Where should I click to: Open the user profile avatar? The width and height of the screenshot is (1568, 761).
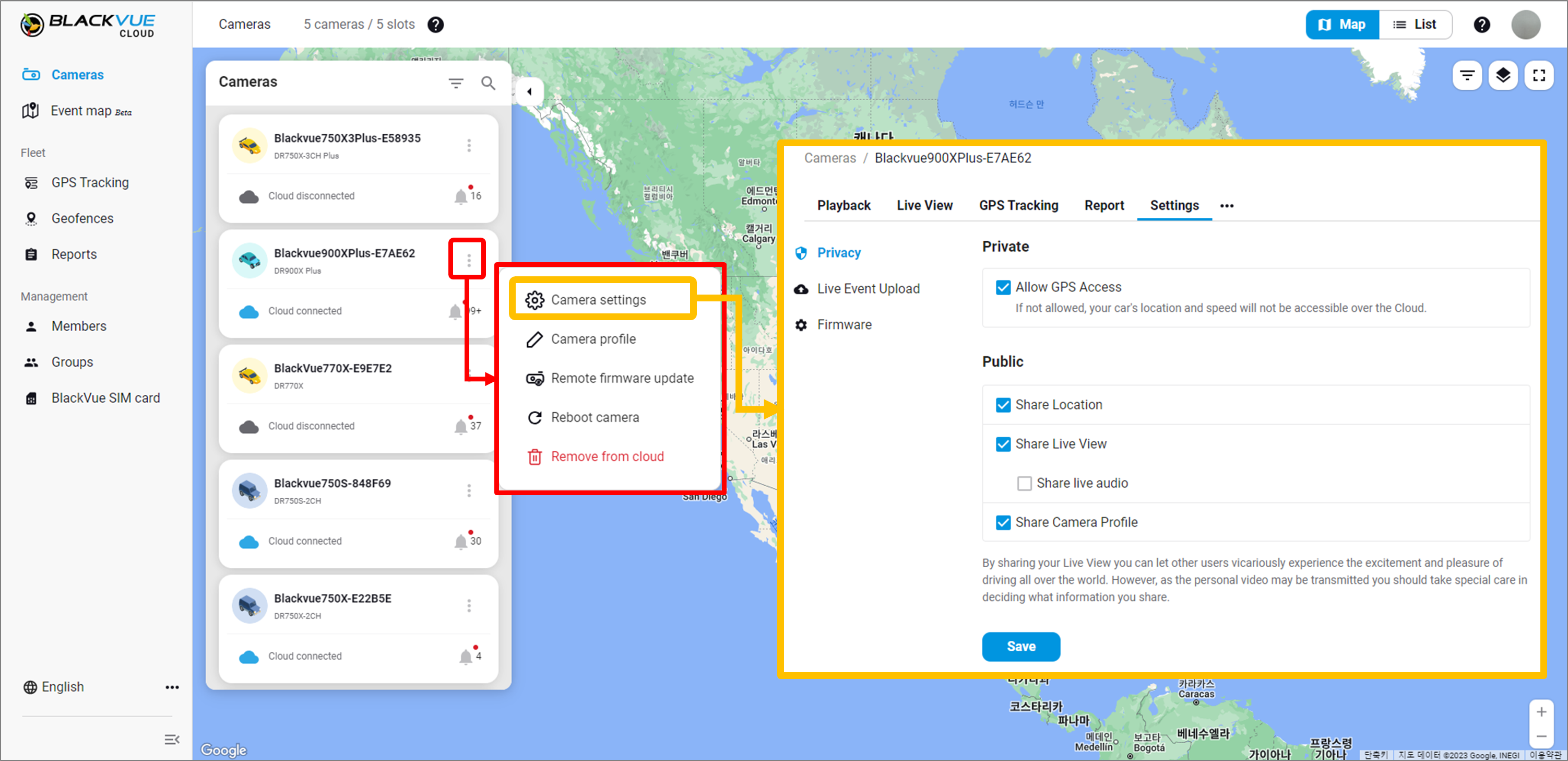[x=1525, y=25]
